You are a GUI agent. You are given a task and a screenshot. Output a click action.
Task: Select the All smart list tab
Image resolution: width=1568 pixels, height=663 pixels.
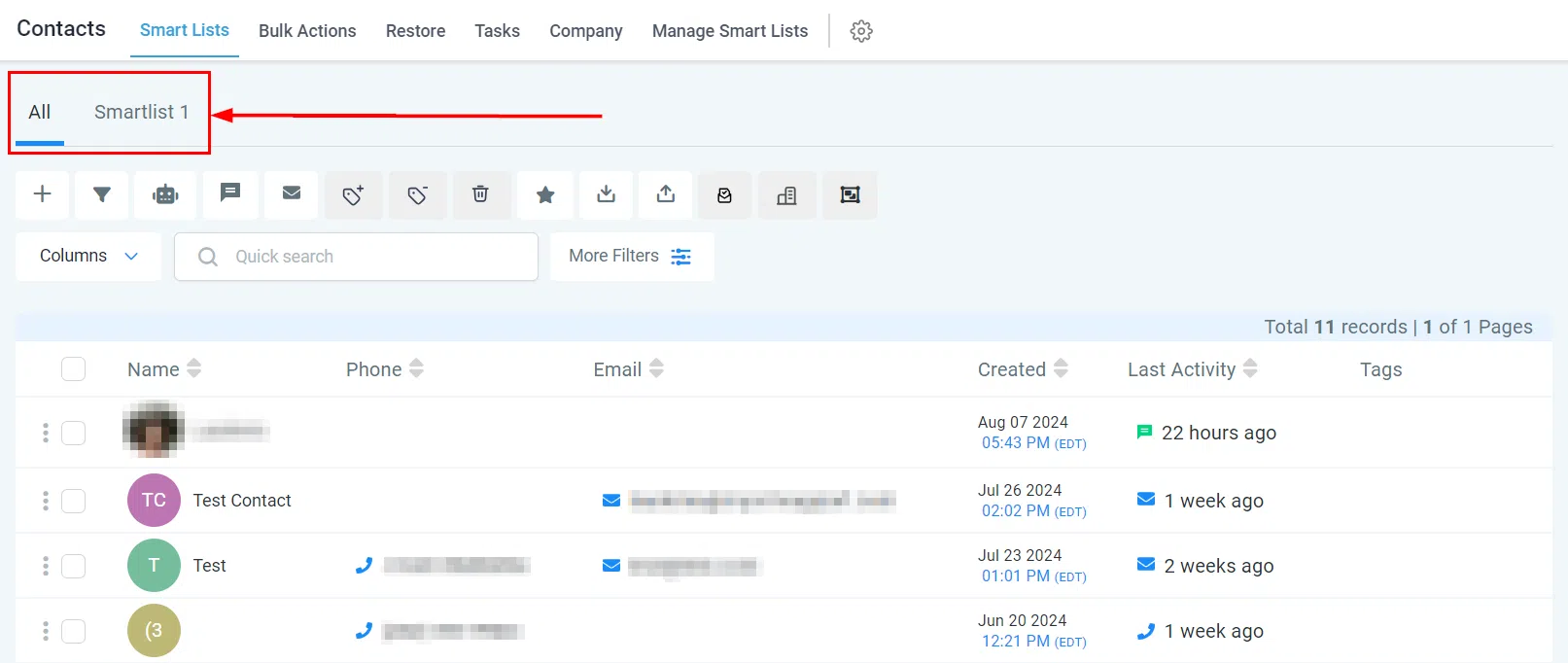tap(40, 112)
